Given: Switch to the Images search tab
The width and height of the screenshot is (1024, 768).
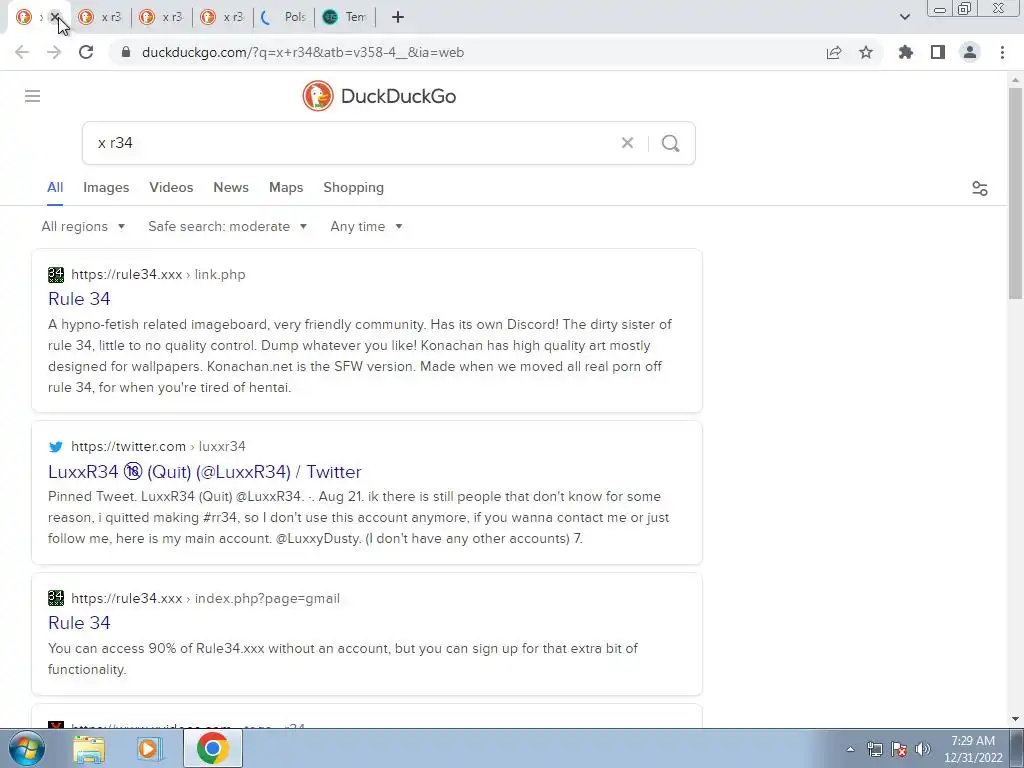Looking at the screenshot, I should (106, 187).
